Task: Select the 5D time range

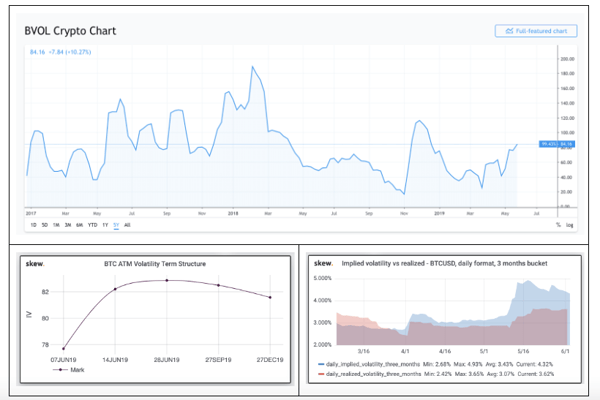Action: click(45, 224)
